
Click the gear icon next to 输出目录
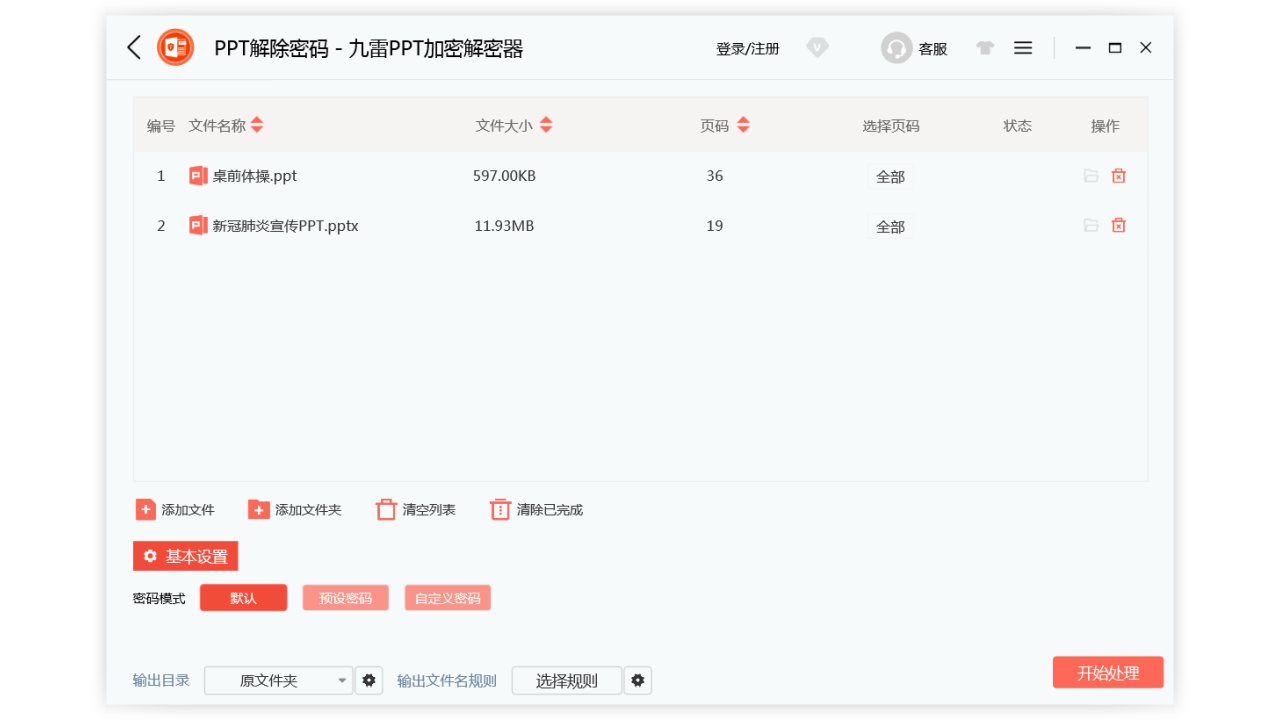coord(369,680)
